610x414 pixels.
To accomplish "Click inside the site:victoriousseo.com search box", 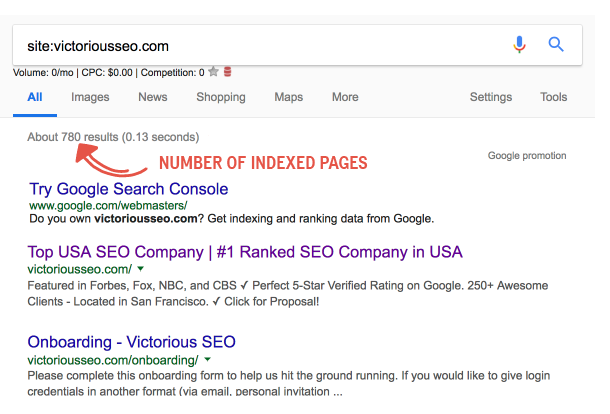I will pos(250,45).
